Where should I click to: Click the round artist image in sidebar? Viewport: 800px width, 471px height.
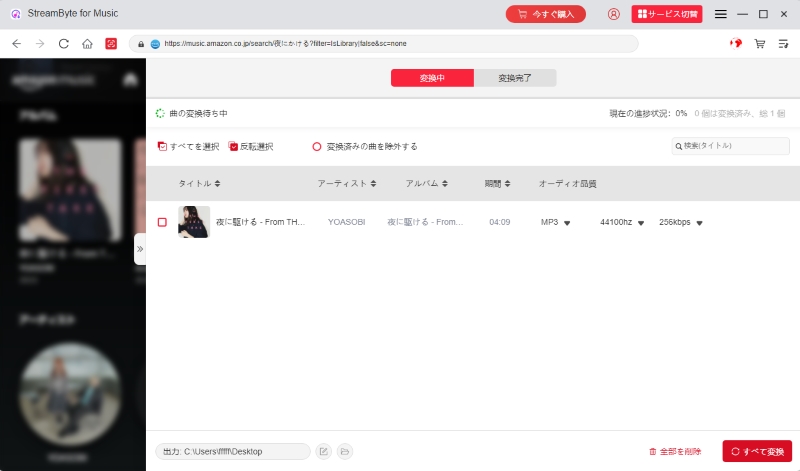pyautogui.click(x=70, y=394)
